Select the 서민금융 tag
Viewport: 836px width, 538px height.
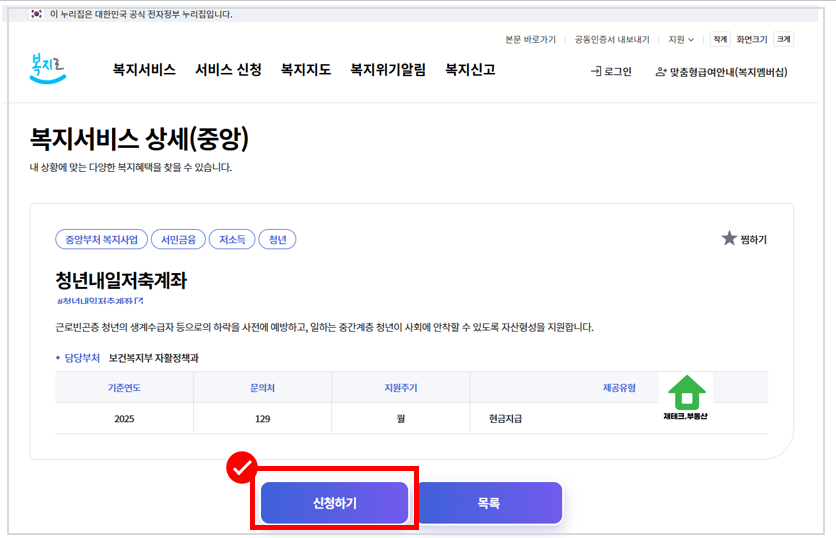(x=179, y=239)
